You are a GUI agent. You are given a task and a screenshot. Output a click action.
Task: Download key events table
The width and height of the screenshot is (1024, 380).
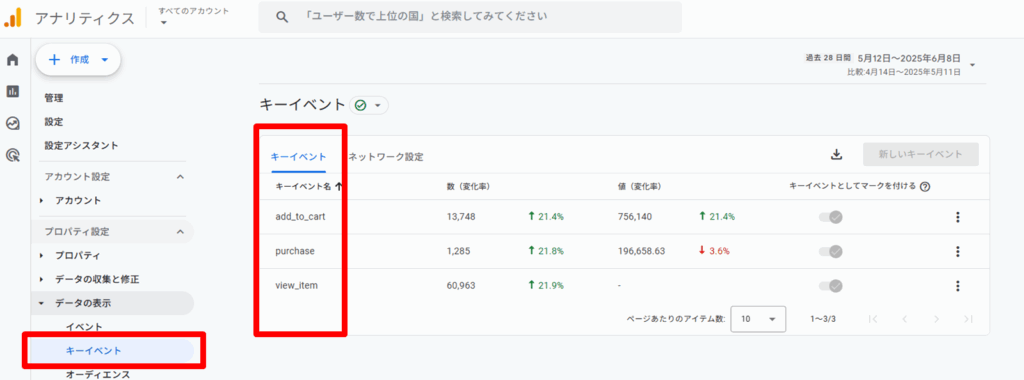coord(837,155)
